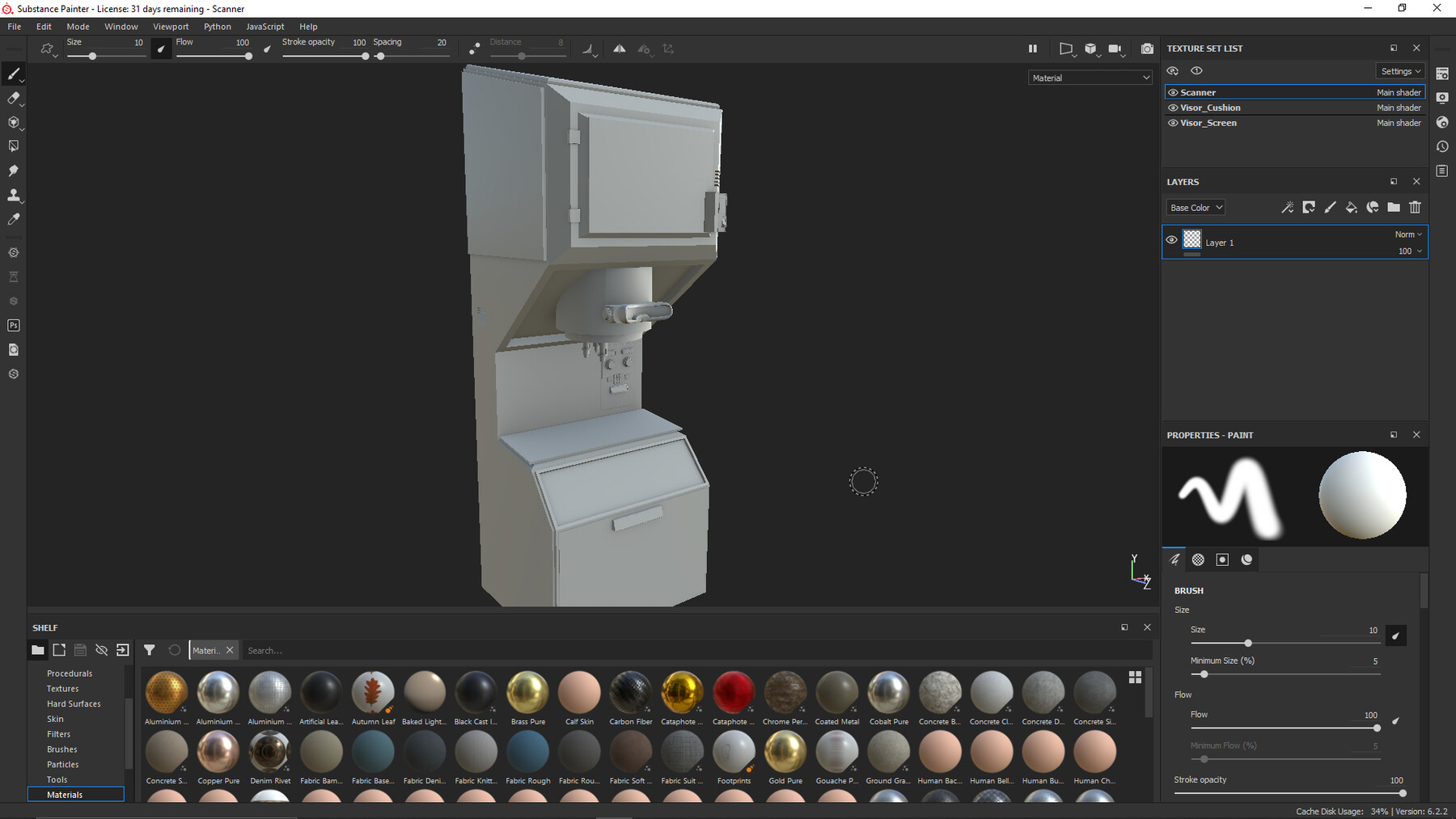Select the Eraser tool
The image size is (1456, 819).
pyautogui.click(x=14, y=99)
